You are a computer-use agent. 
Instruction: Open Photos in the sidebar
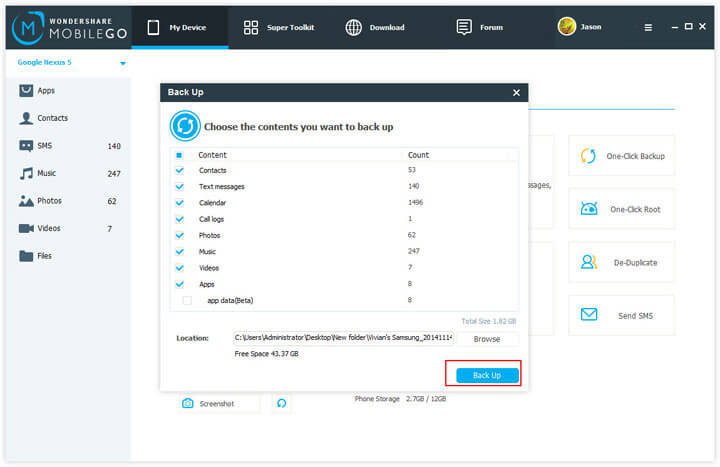(x=69, y=201)
